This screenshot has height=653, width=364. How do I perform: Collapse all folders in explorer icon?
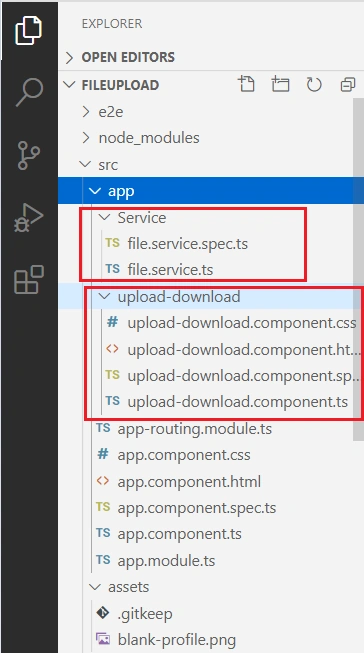click(348, 84)
